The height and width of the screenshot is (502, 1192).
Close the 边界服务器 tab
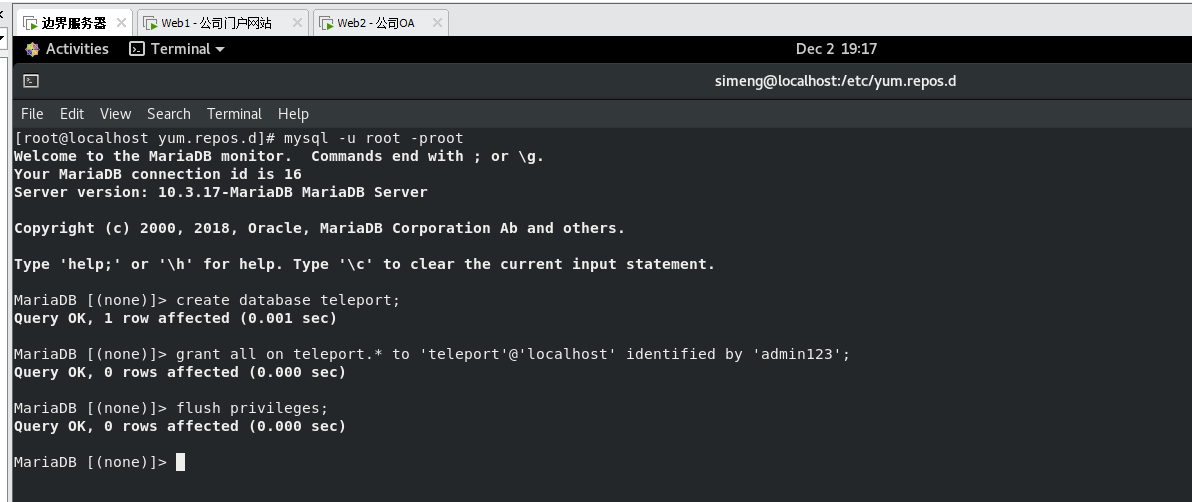[121, 23]
